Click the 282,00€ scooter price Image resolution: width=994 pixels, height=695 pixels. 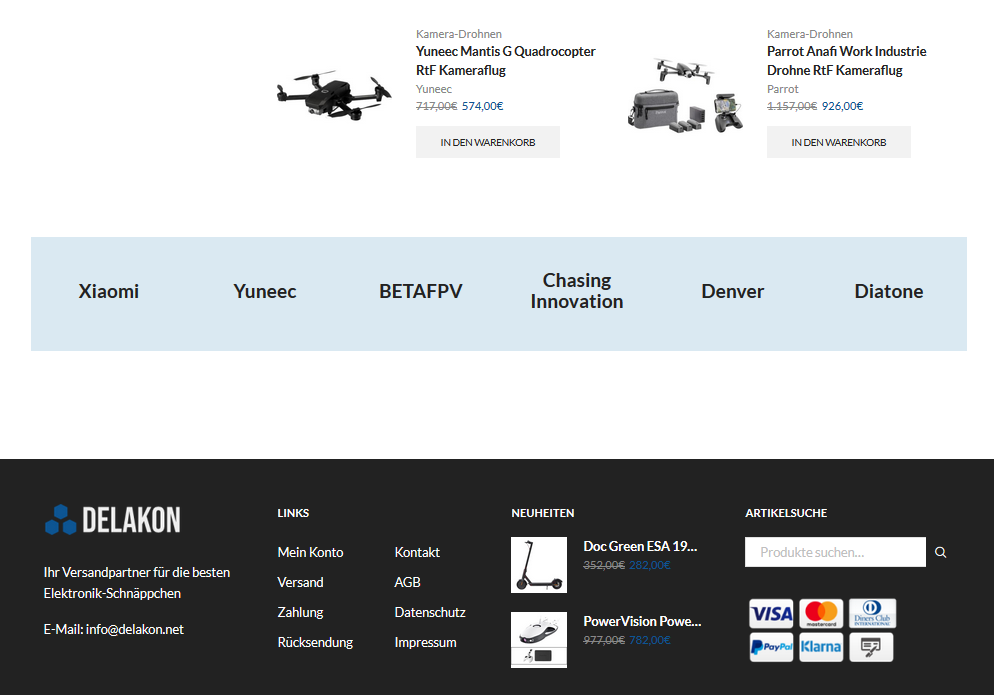click(650, 565)
